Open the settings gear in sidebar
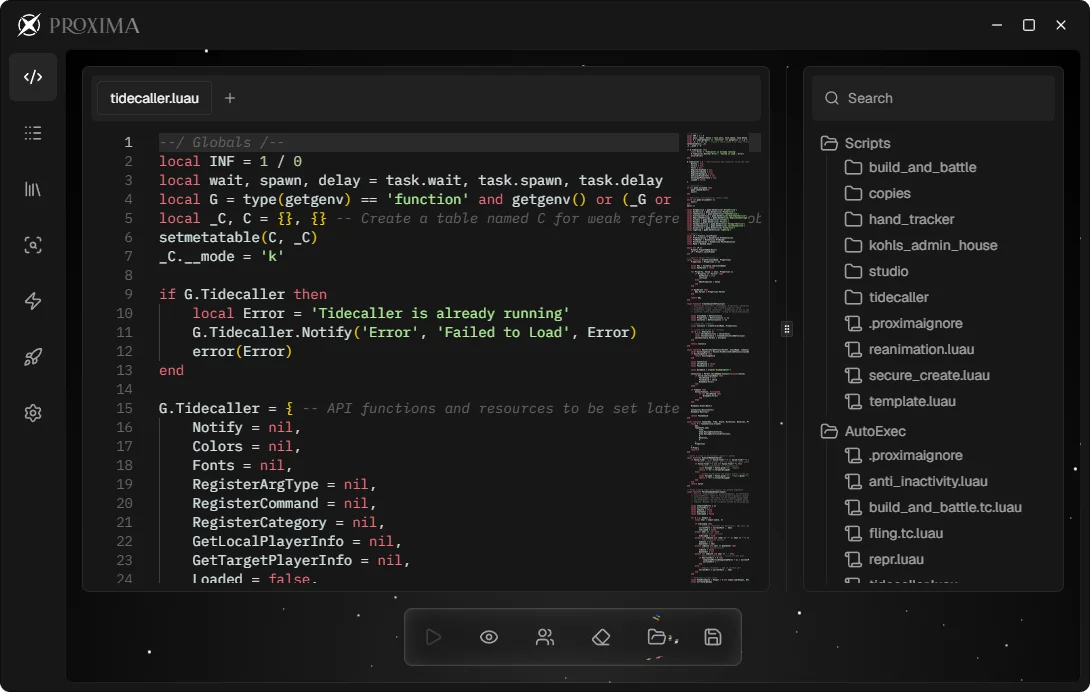 [x=33, y=413]
